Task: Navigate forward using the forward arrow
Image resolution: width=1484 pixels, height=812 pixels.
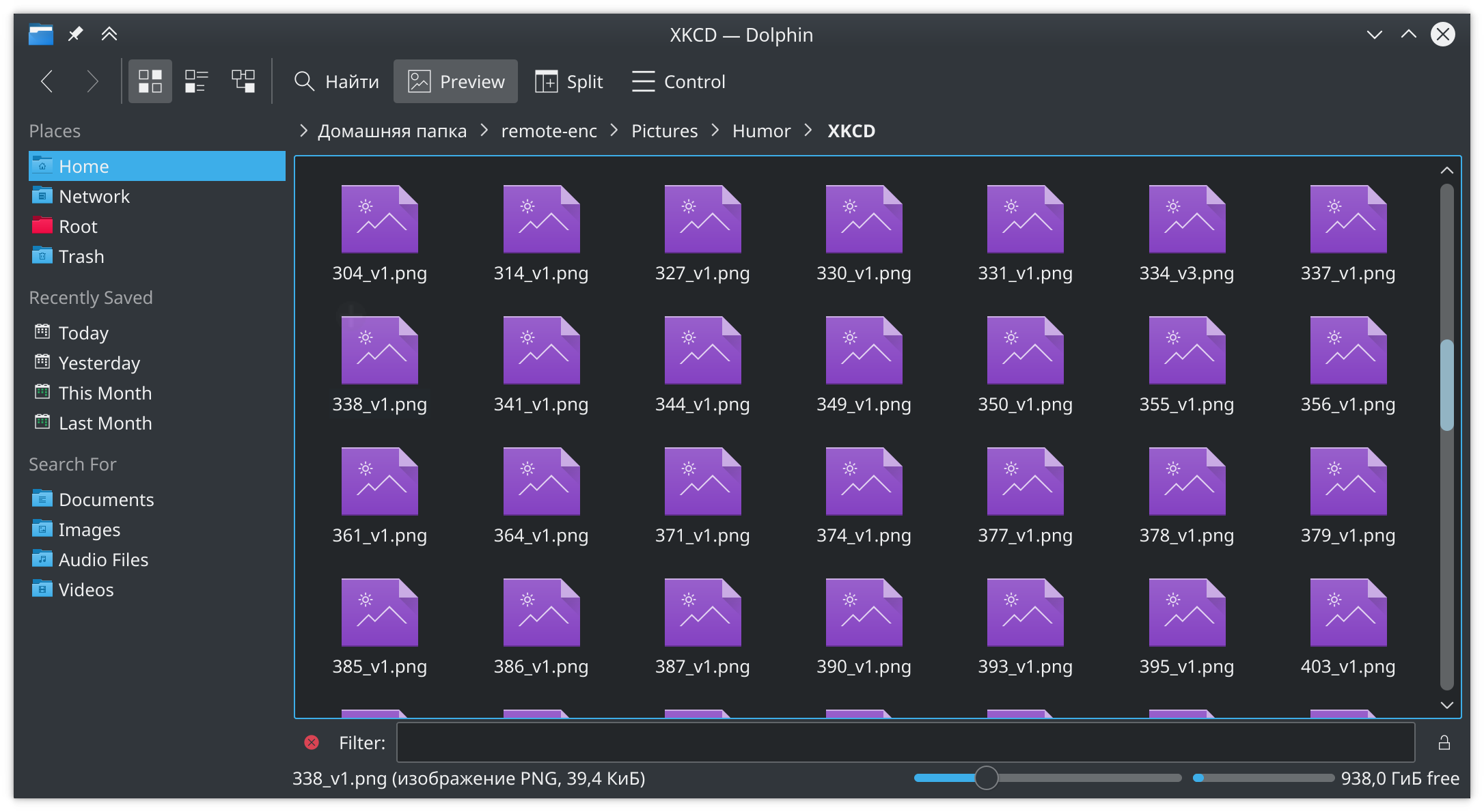Action: pos(91,82)
